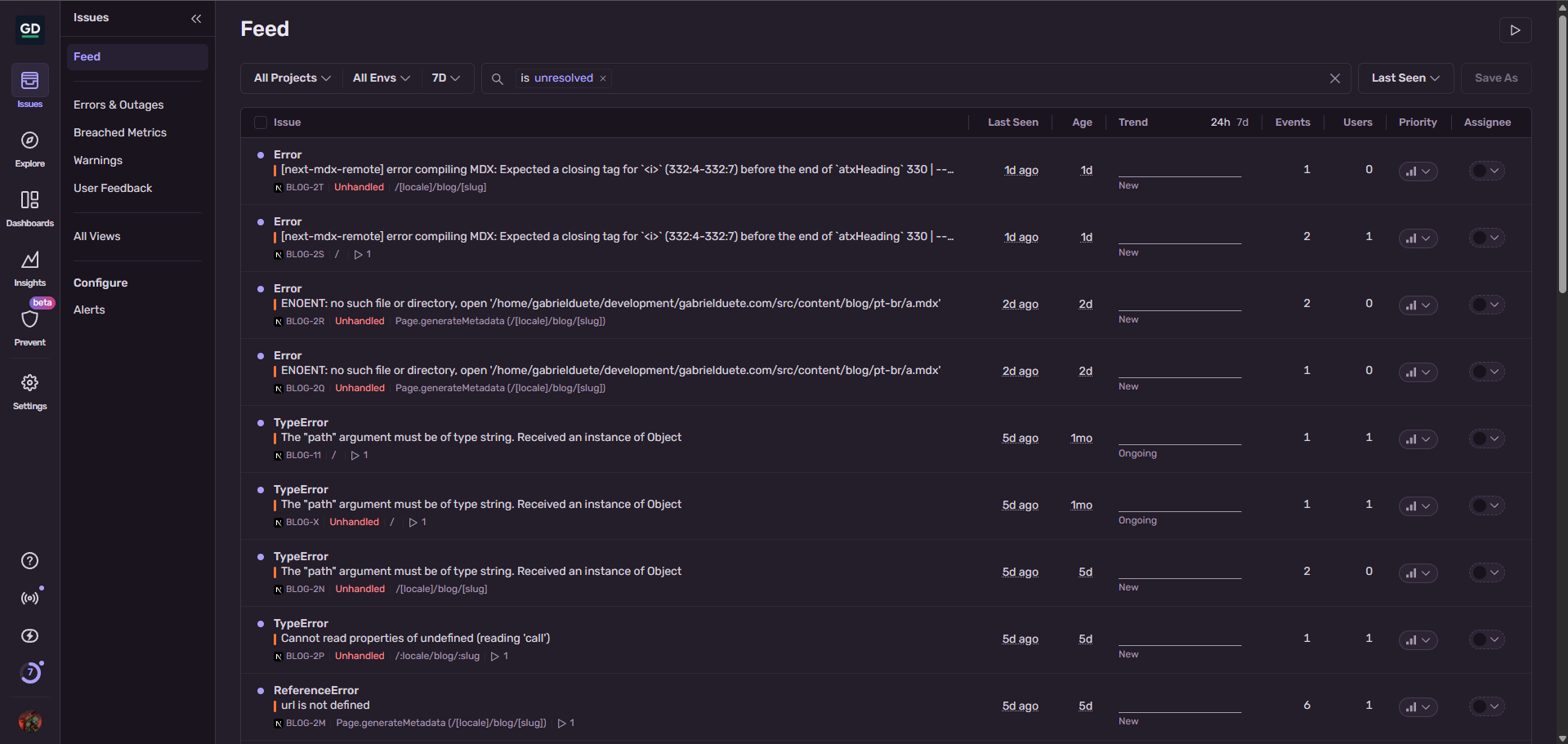
Task: Open the 7D time range dropdown
Action: 446,78
